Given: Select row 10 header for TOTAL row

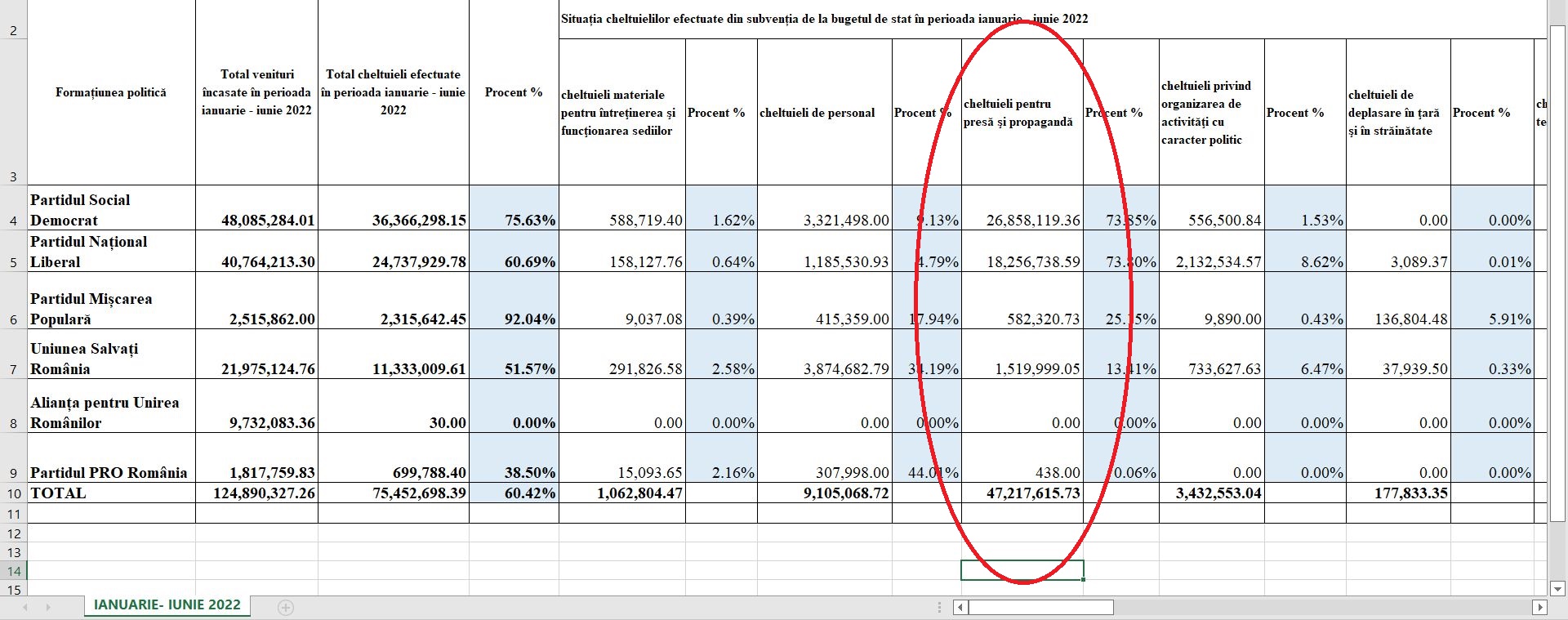Looking at the screenshot, I should 13,493.
